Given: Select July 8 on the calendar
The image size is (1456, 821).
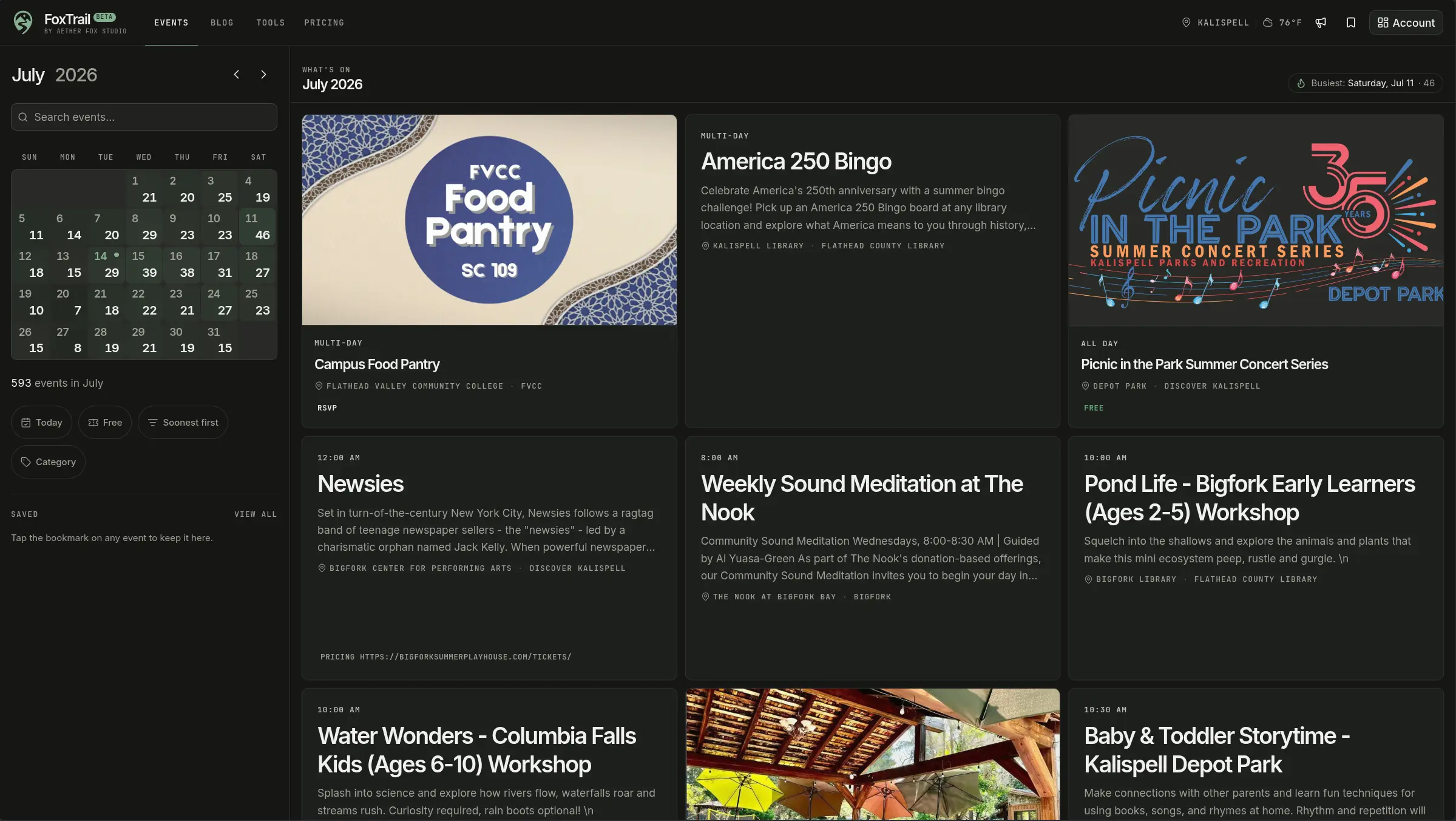Looking at the screenshot, I should [144, 227].
